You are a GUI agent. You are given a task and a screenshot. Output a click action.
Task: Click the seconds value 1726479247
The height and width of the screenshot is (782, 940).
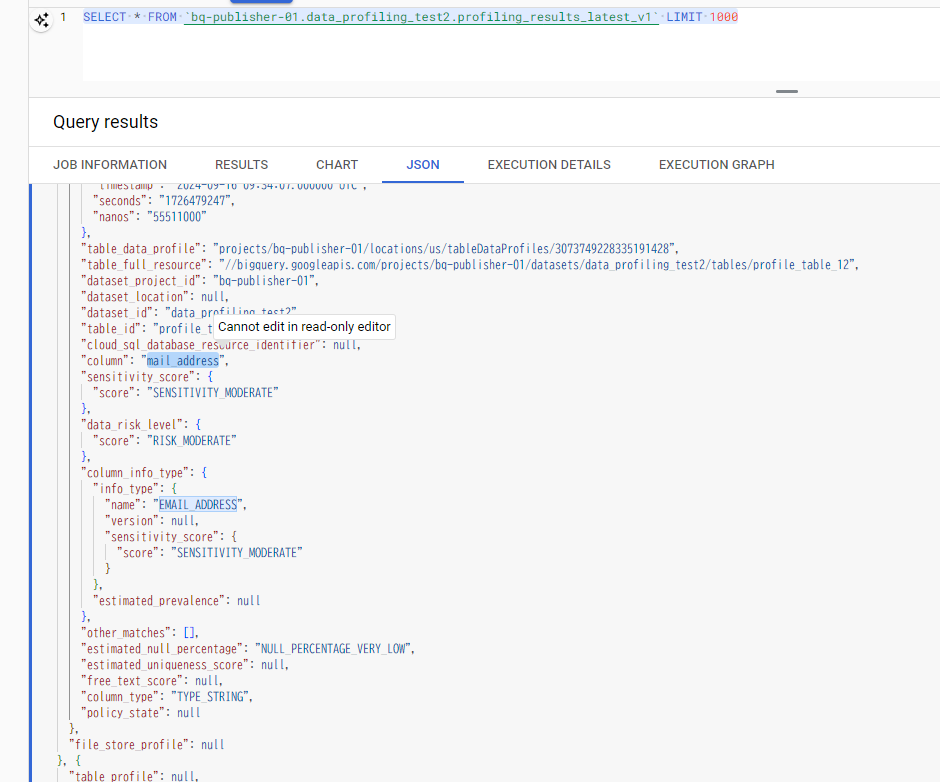pos(195,201)
